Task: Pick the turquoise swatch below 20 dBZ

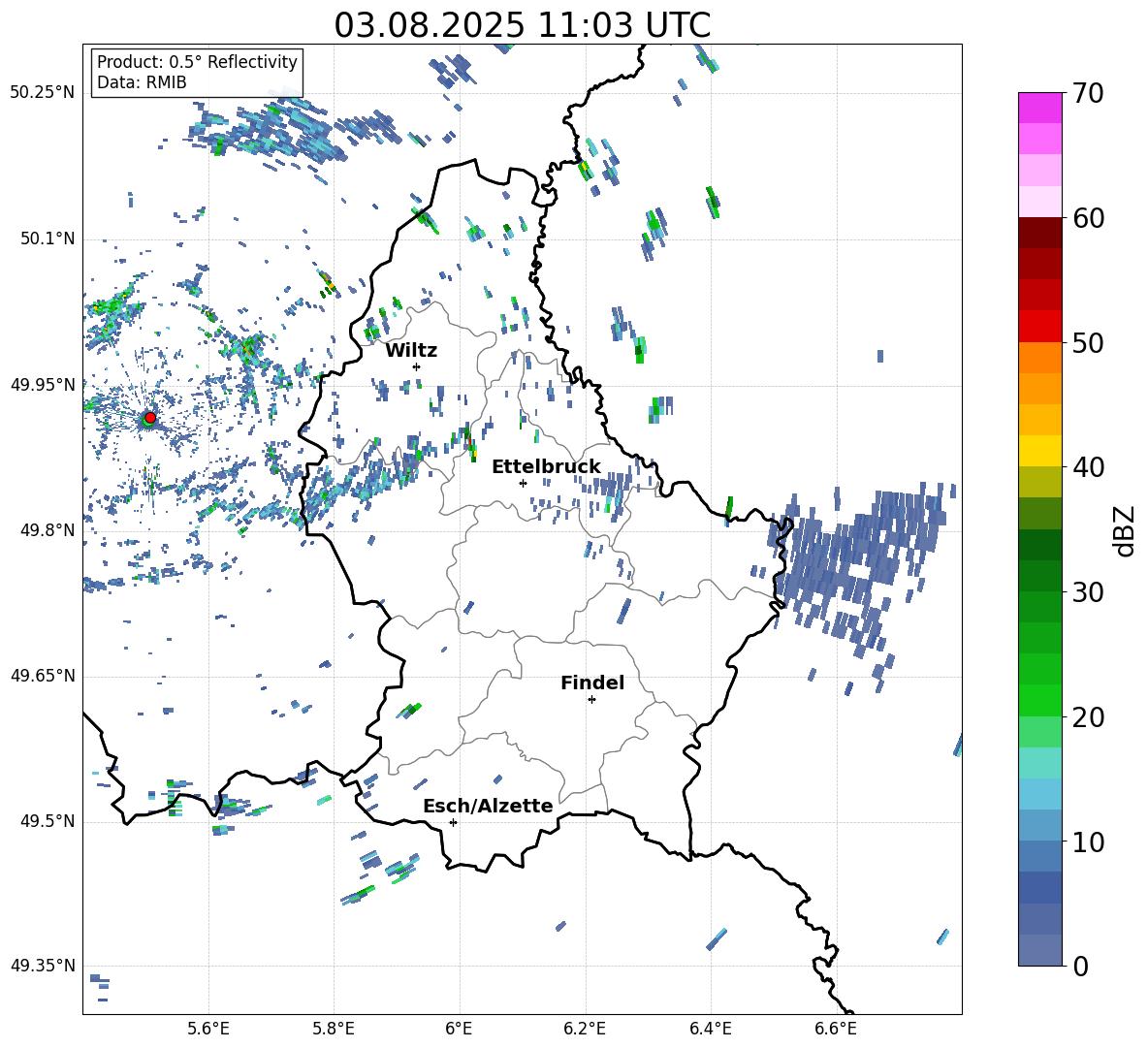Action: point(1039,763)
